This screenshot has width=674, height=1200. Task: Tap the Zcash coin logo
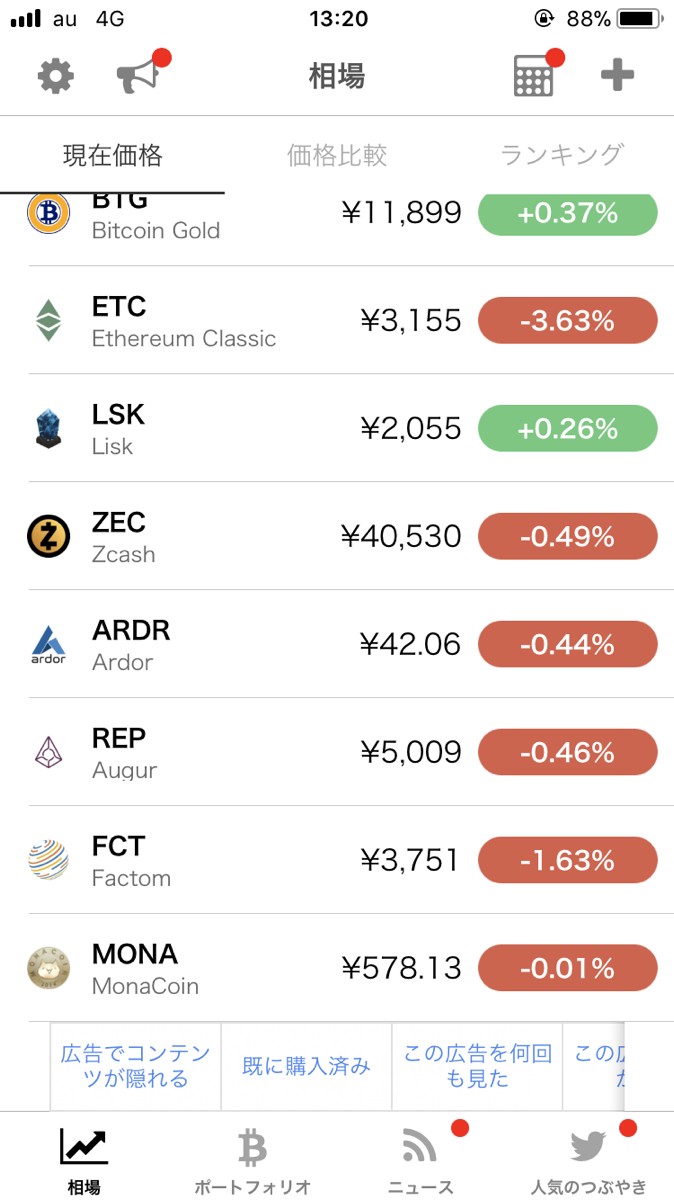pyautogui.click(x=48, y=537)
